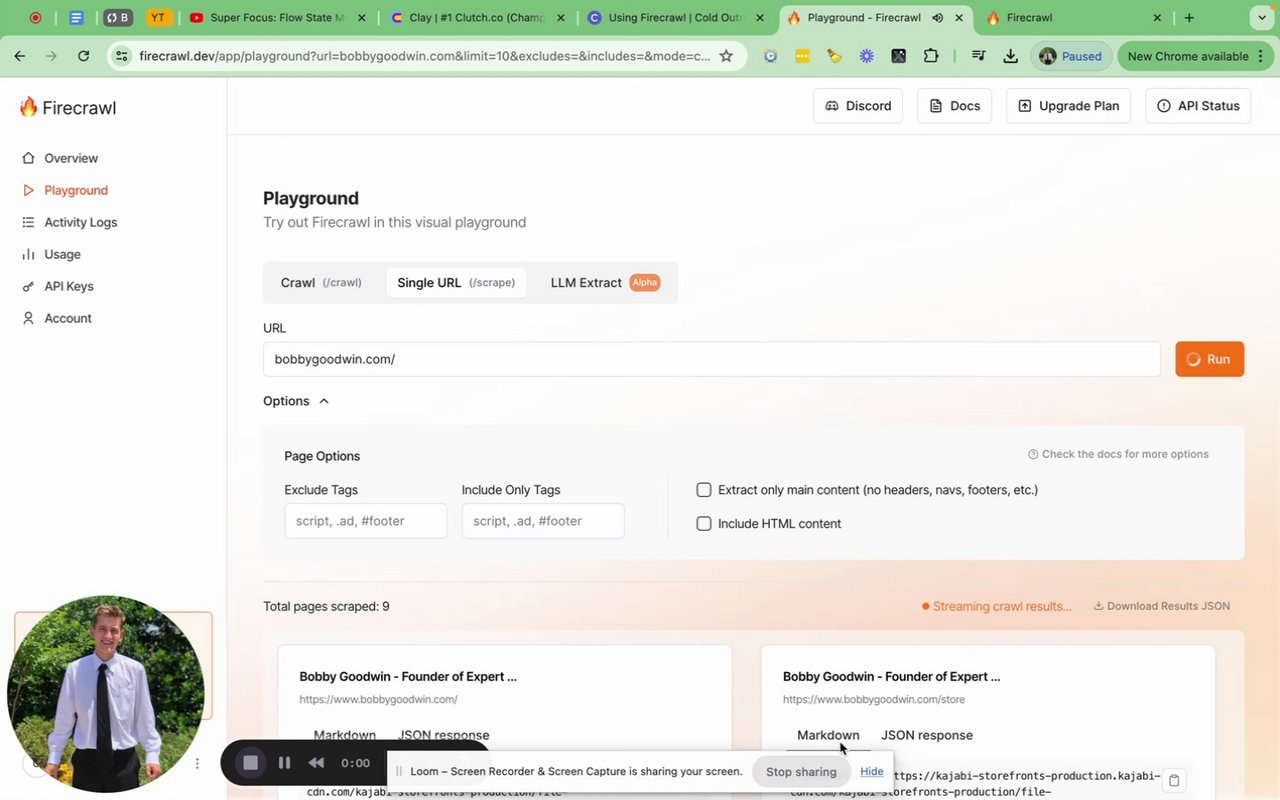Click the API Keys key icon
This screenshot has height=800, width=1280.
[28, 286]
